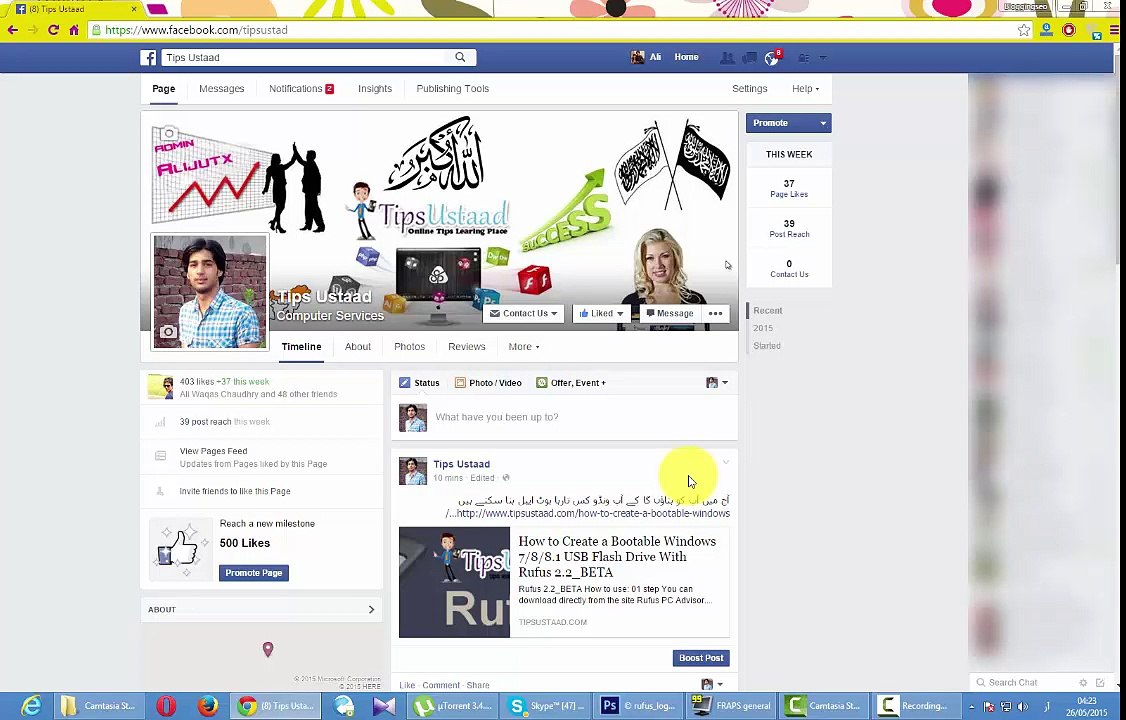This screenshot has width=1126, height=720.
Task: Open post-as identity selector in composer
Action: 717,383
